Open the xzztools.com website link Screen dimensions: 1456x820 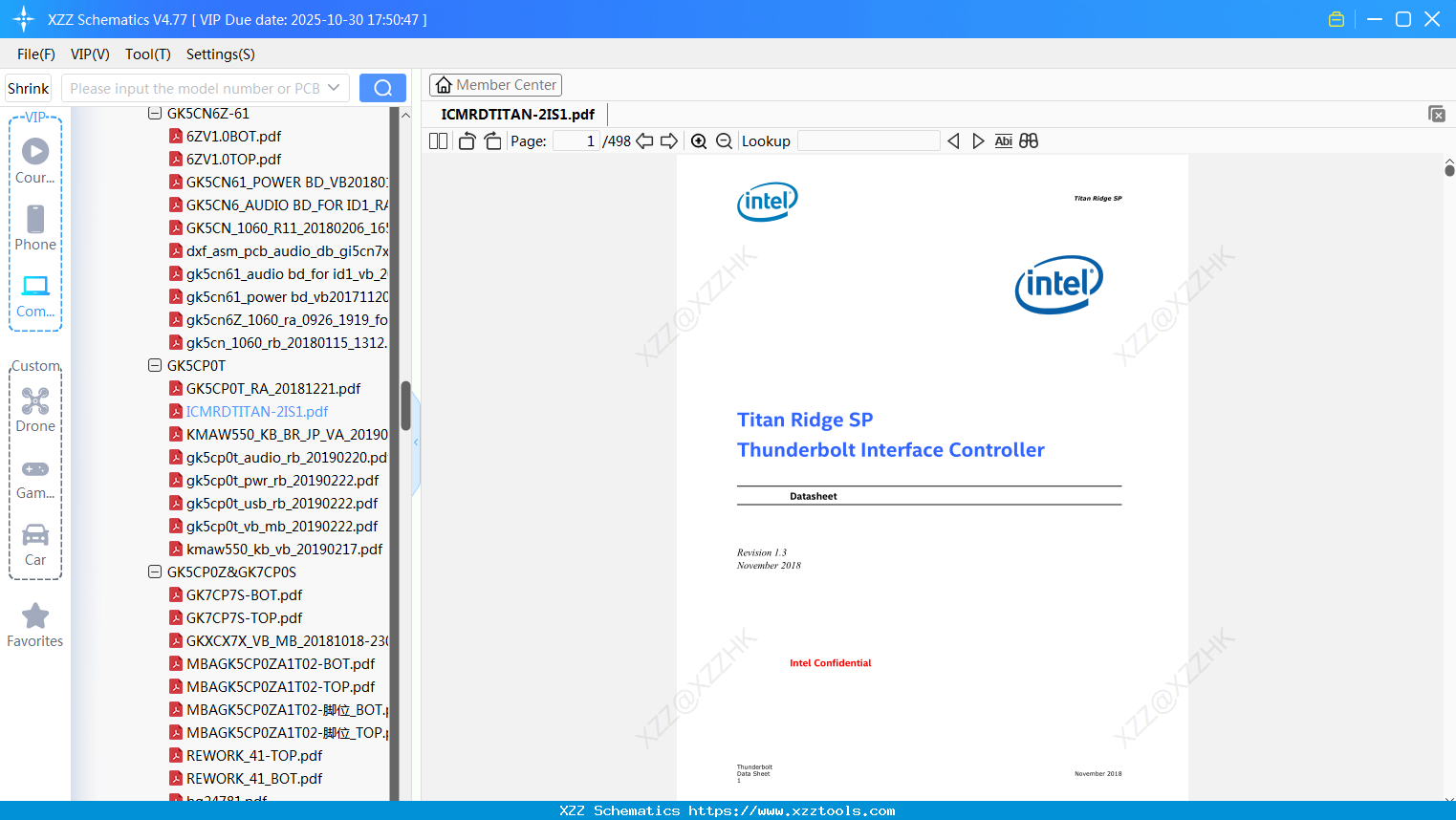pos(792,810)
